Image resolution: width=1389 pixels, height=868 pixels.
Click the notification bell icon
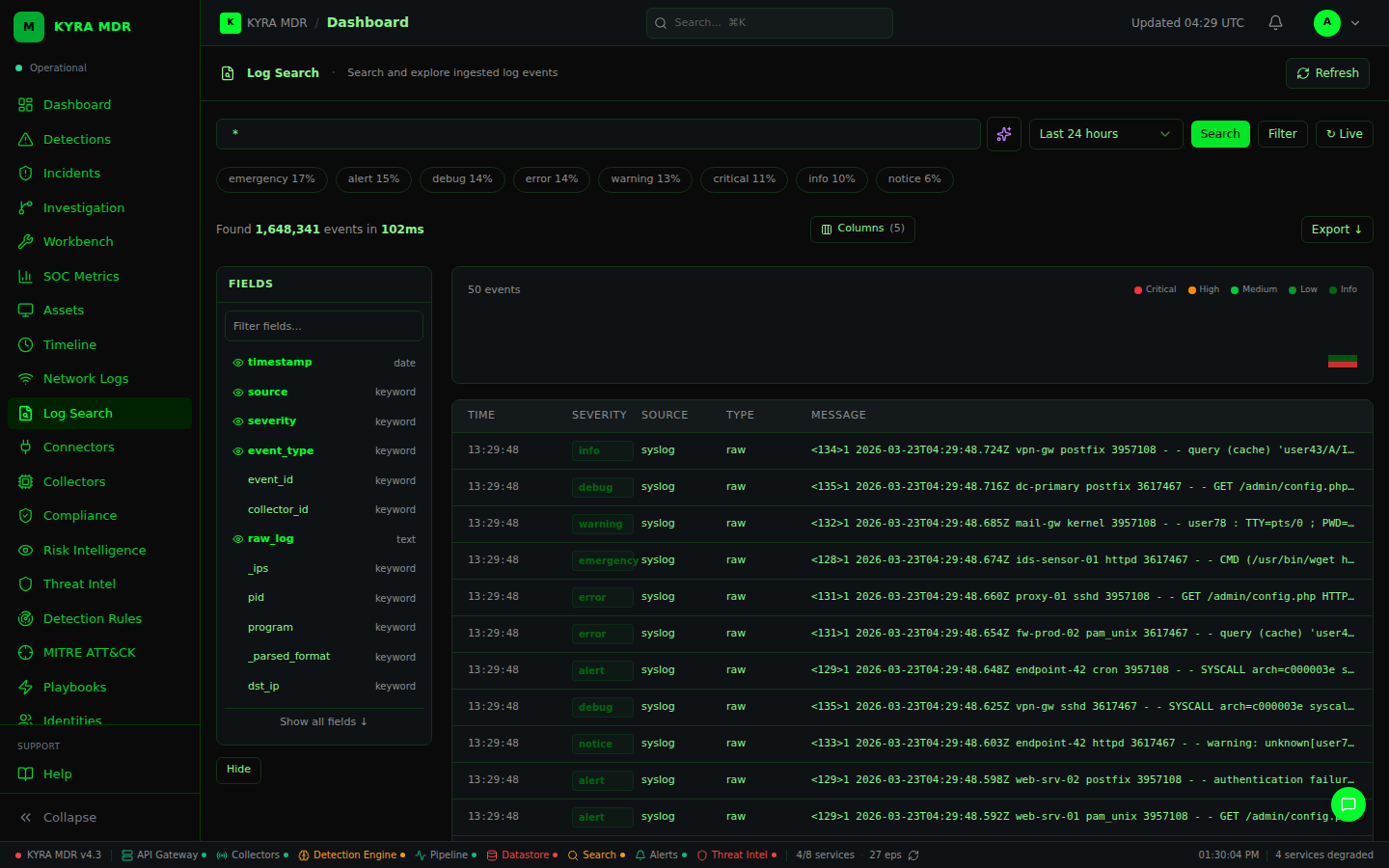[1275, 22]
